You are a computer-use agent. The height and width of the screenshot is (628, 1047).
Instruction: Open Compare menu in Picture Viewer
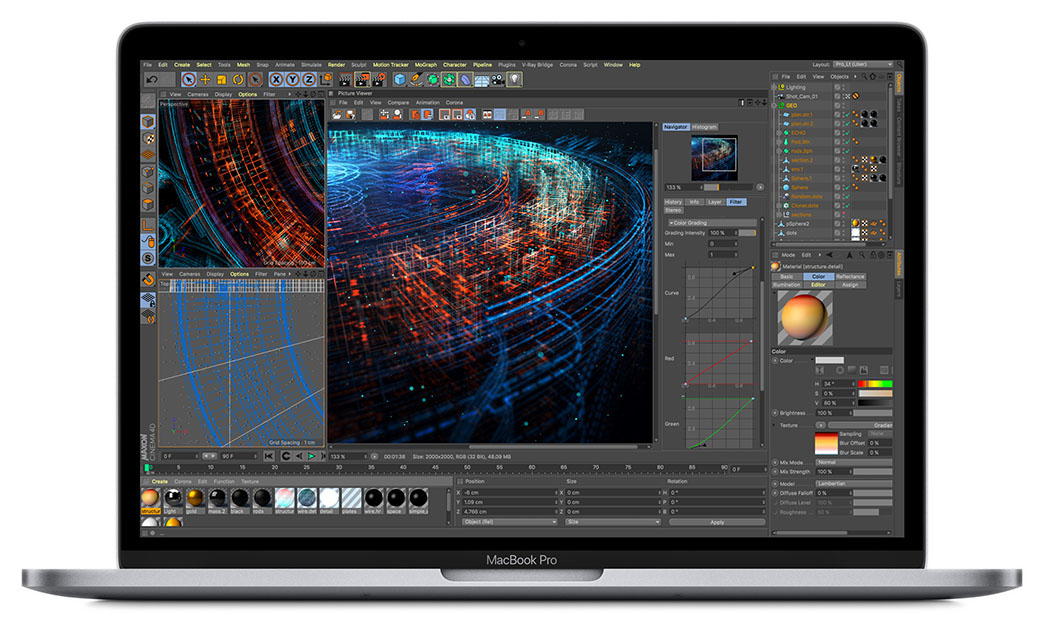[398, 103]
